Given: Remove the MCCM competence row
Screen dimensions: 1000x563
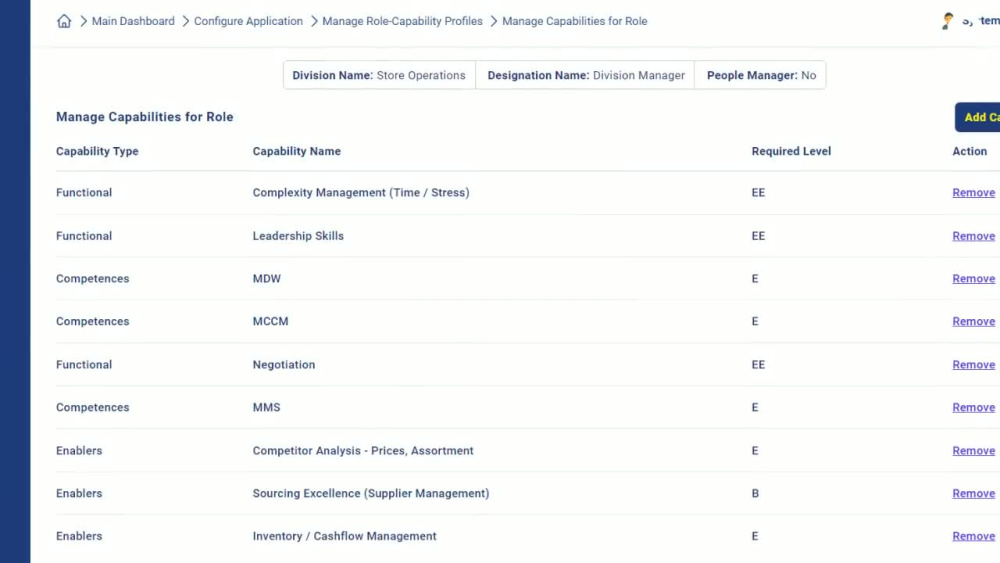Looking at the screenshot, I should pos(973,322).
